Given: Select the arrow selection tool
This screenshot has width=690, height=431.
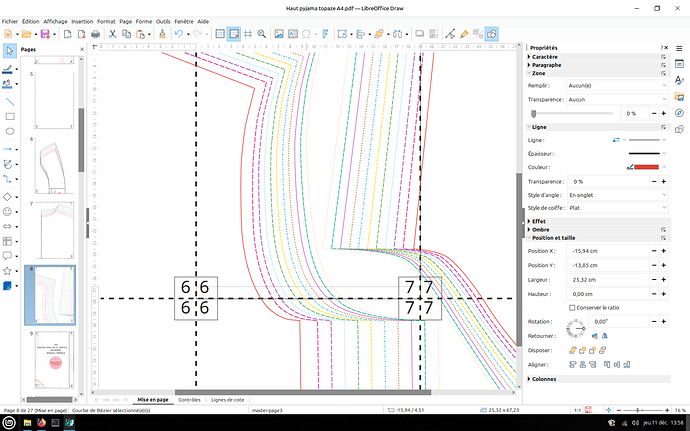Looking at the screenshot, I should pyautogui.click(x=9, y=50).
